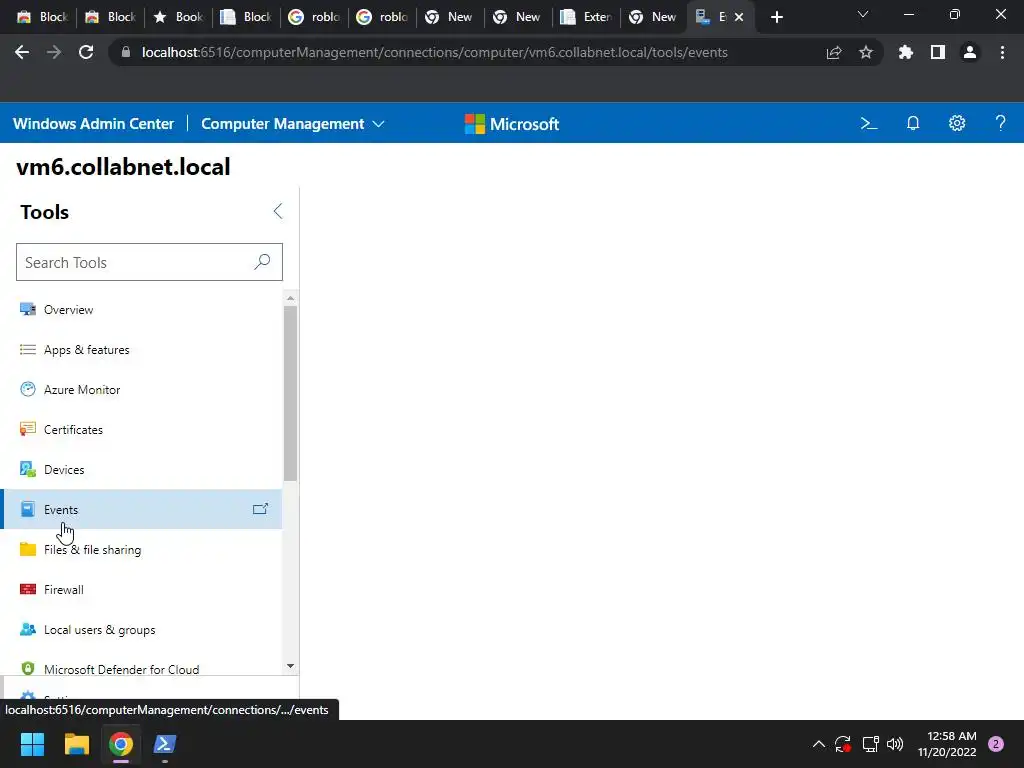This screenshot has height=768, width=1024.
Task: Select the Events tool entry
Action: pyautogui.click(x=143, y=509)
